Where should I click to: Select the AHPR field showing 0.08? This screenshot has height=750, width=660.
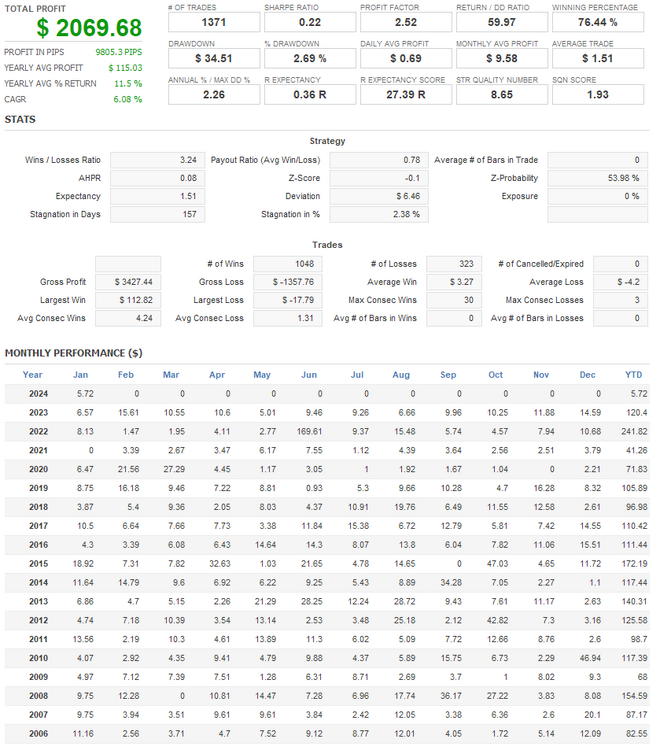coord(157,178)
